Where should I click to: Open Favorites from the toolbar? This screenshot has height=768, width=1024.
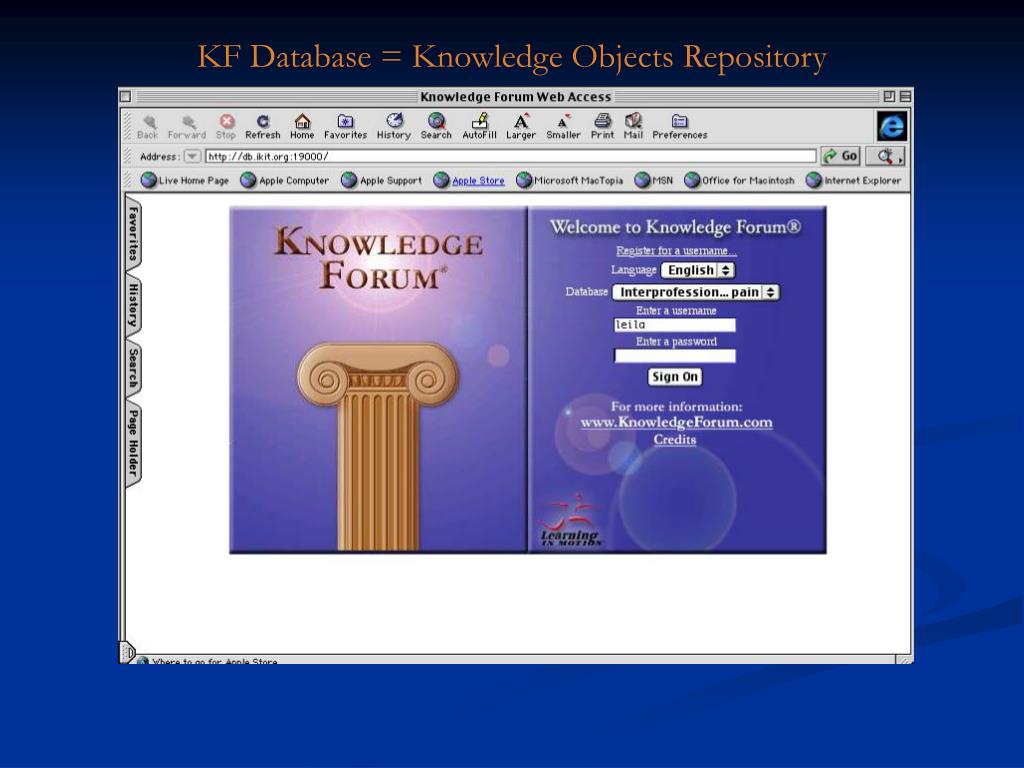pos(345,127)
